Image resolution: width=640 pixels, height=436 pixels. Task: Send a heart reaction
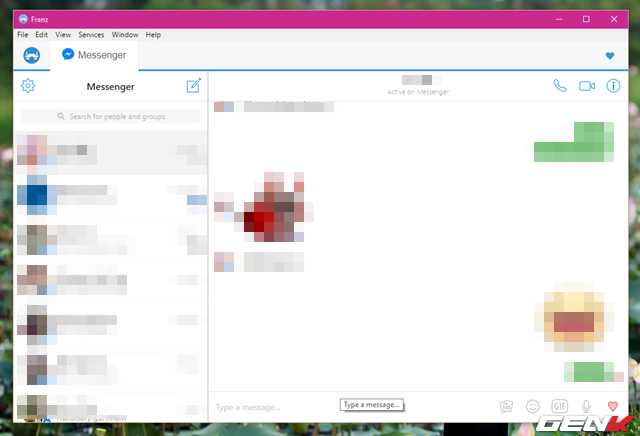[613, 407]
